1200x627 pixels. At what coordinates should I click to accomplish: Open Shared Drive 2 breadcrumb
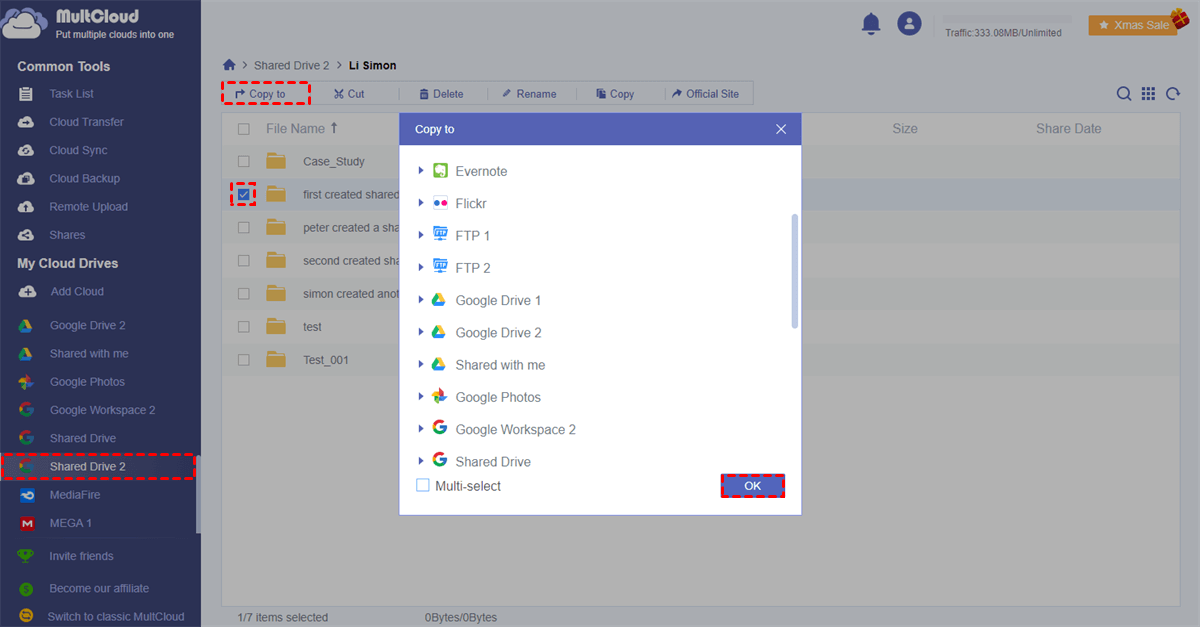tap(291, 65)
